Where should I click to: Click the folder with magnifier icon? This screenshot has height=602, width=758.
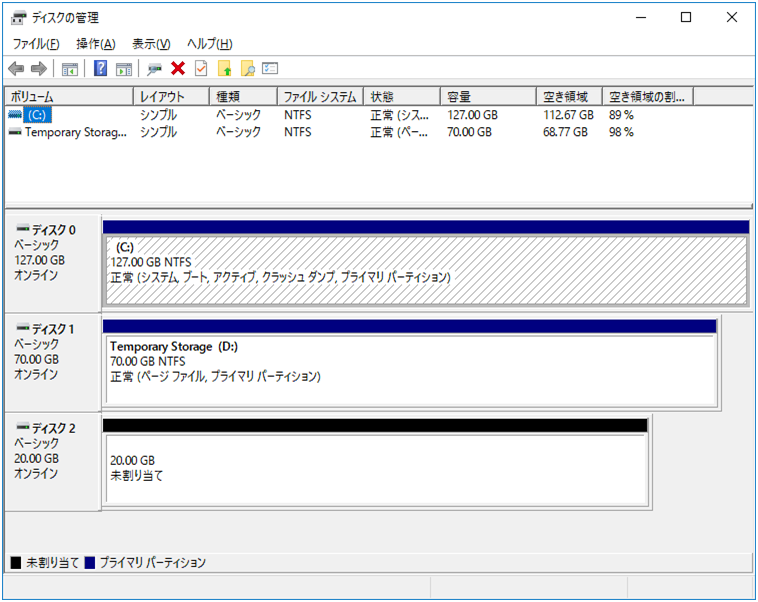[x=248, y=69]
